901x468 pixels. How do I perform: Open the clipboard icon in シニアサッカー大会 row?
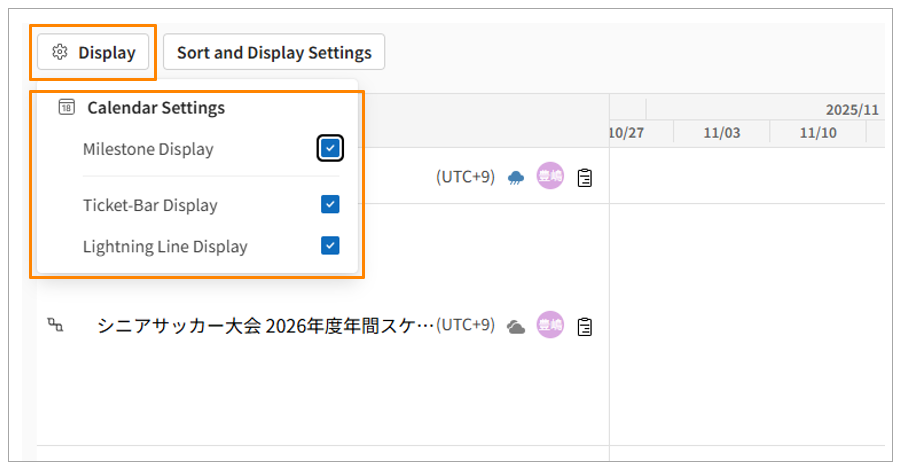pos(585,326)
